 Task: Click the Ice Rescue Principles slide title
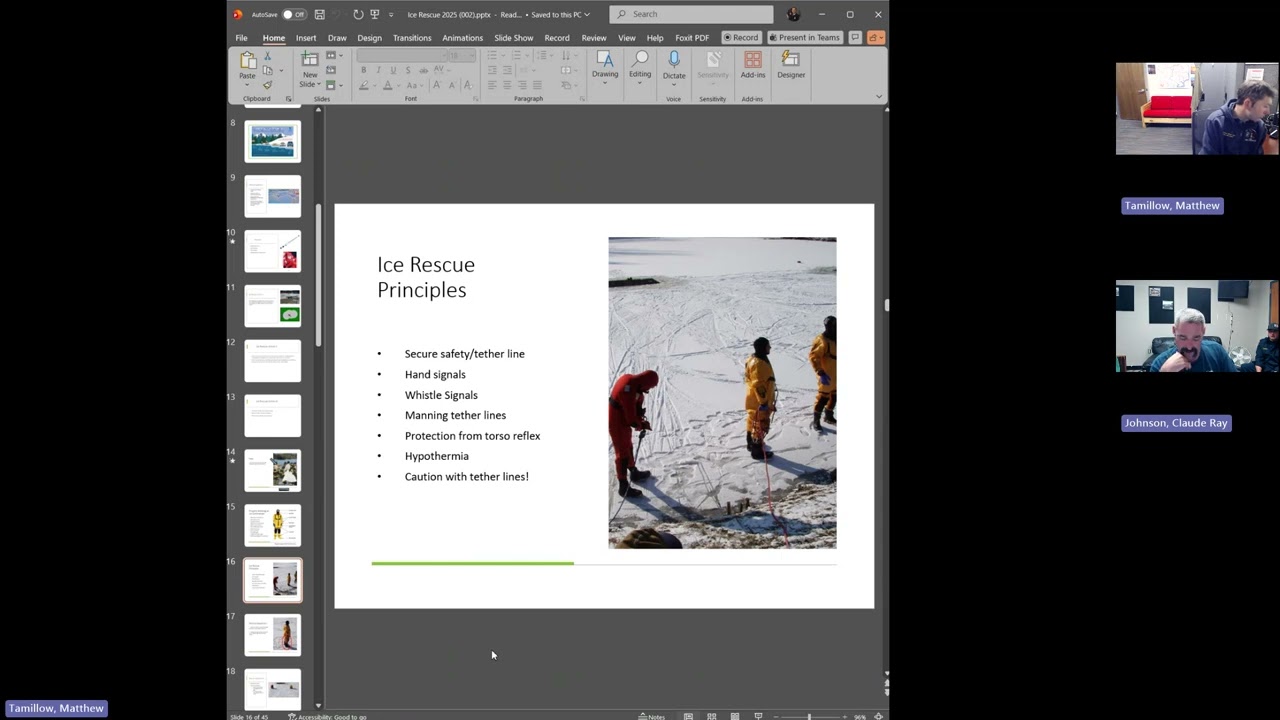(426, 277)
